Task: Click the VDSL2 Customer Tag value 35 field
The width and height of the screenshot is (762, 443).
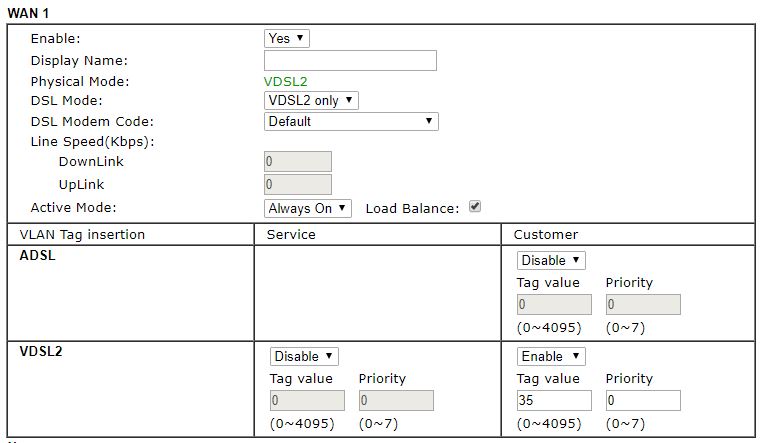Action: [x=554, y=401]
